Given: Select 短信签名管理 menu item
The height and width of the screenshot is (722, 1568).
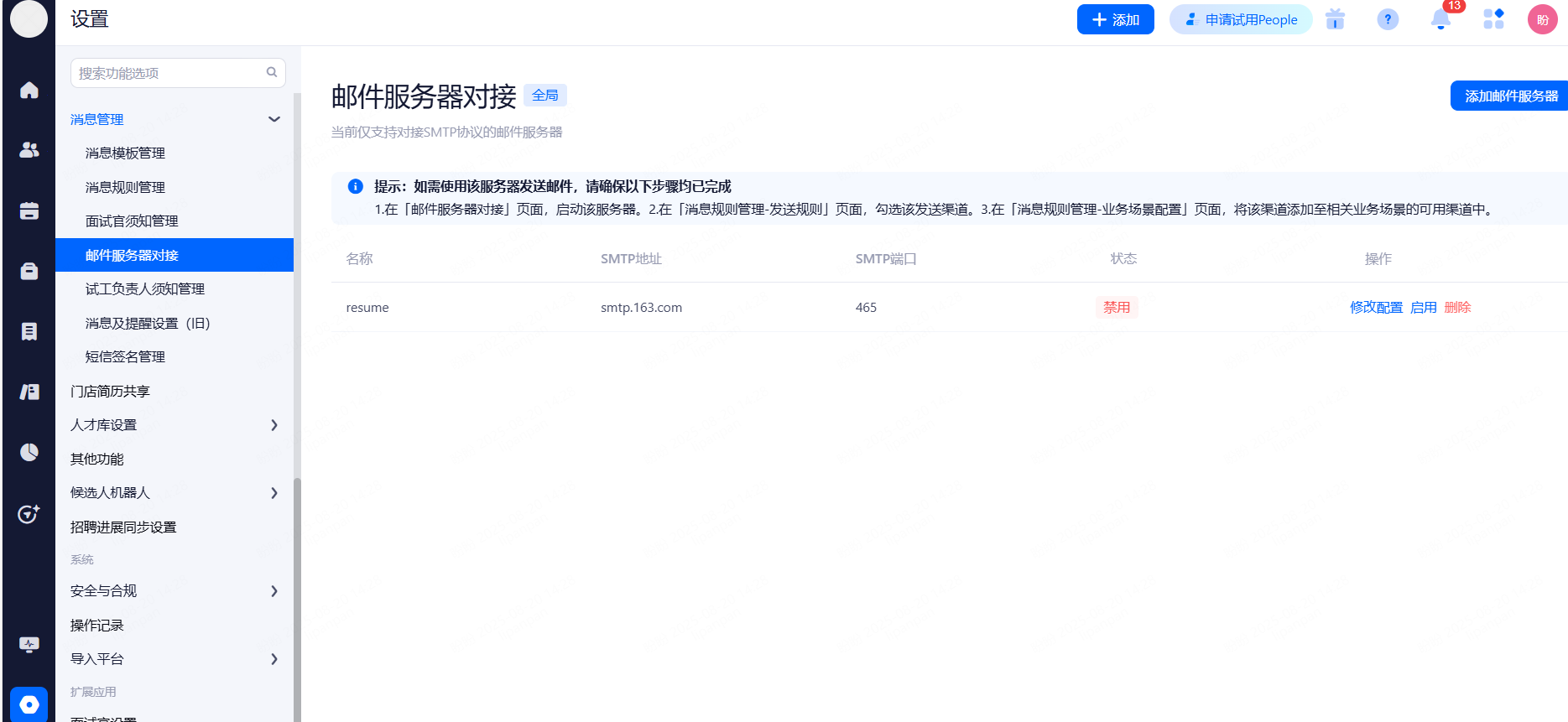Looking at the screenshot, I should pos(125,357).
